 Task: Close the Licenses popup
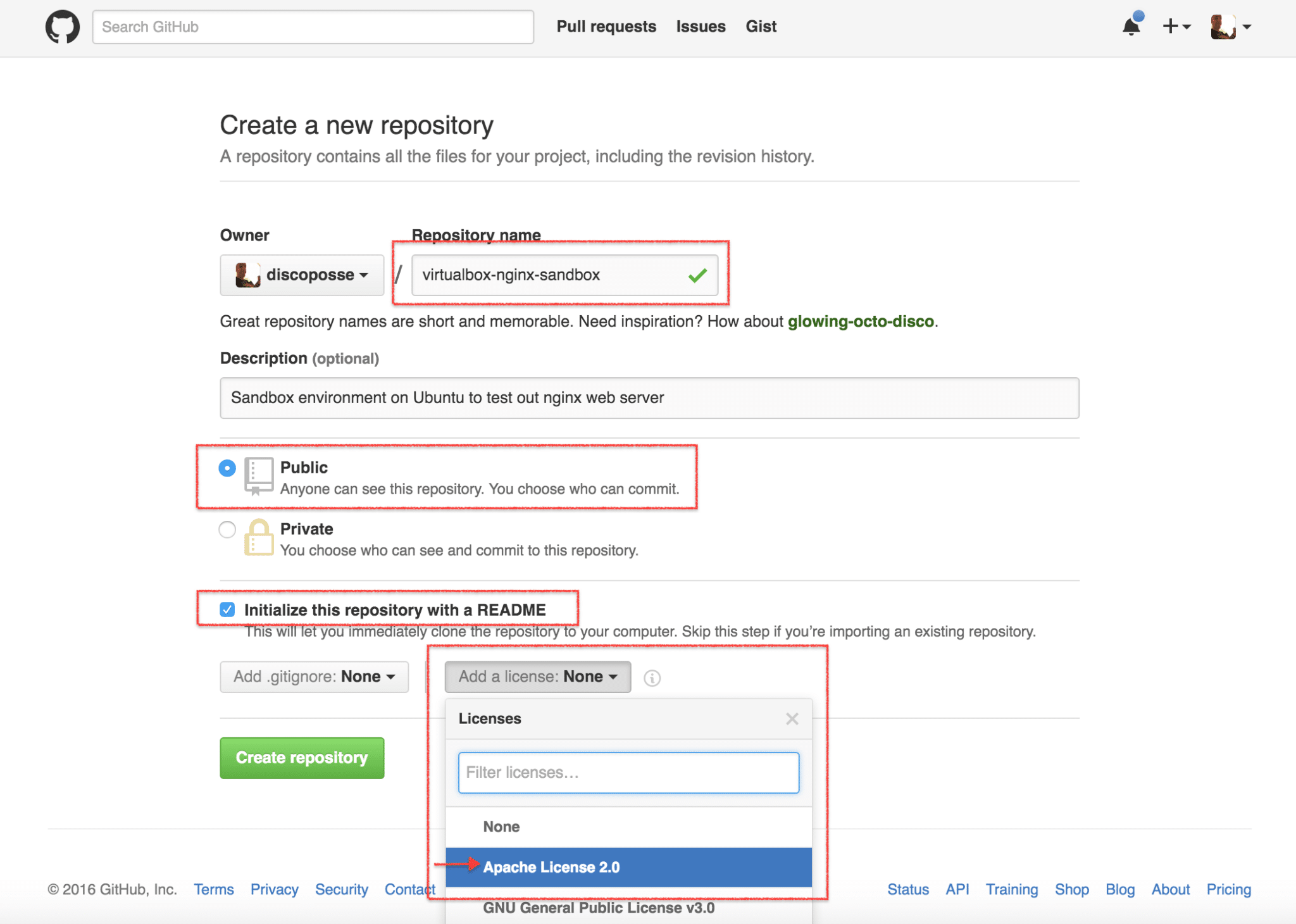coord(792,719)
